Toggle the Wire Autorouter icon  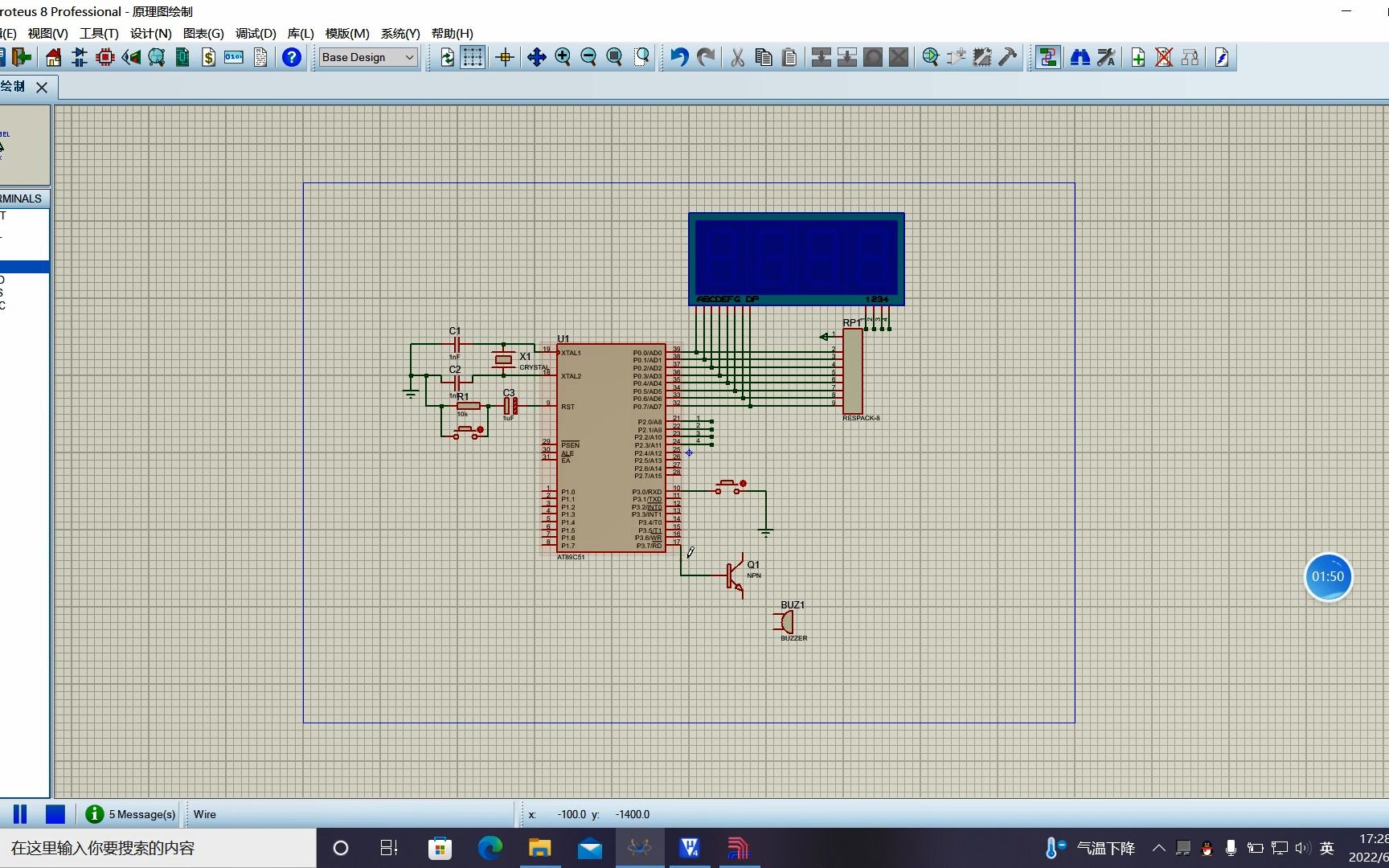1047,57
